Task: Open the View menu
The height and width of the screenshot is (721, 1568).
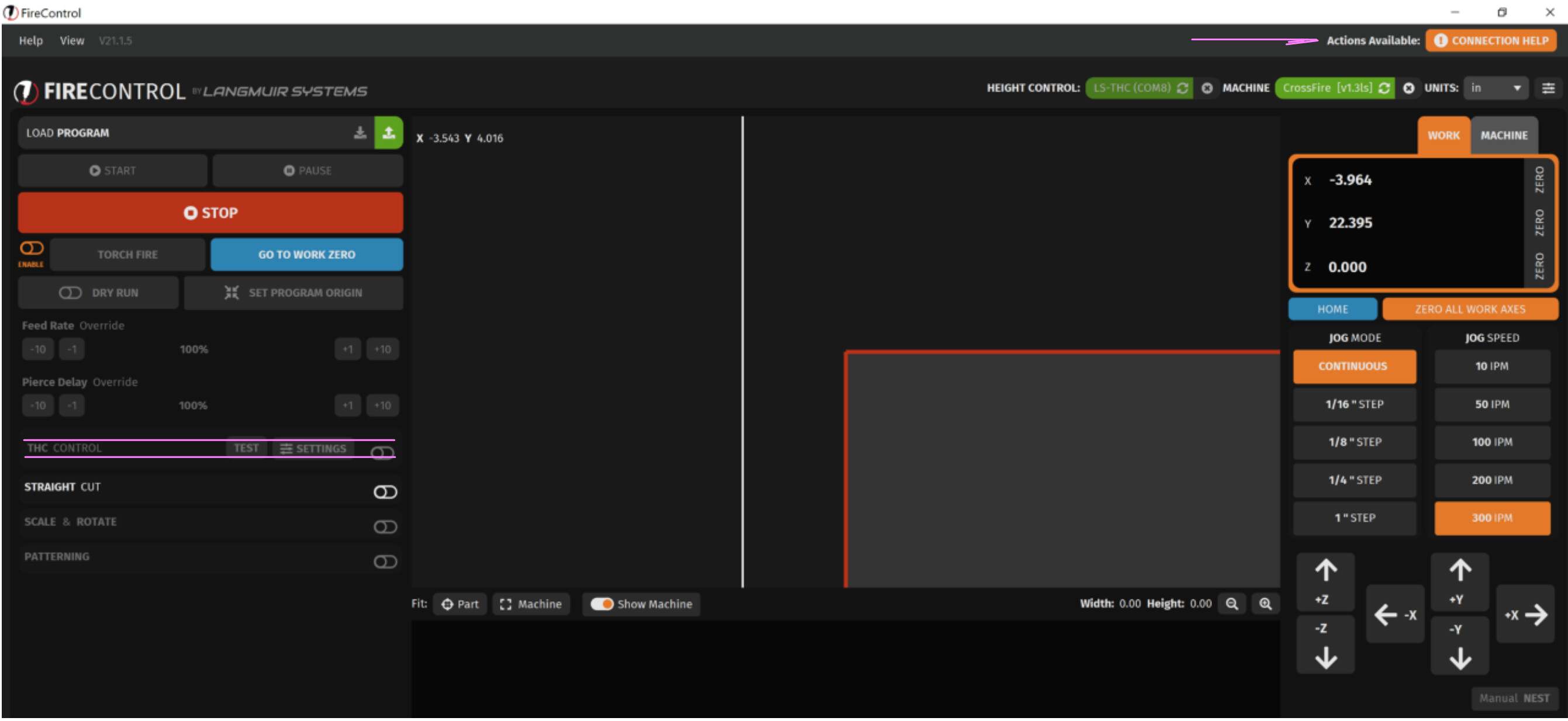Action: [x=72, y=41]
